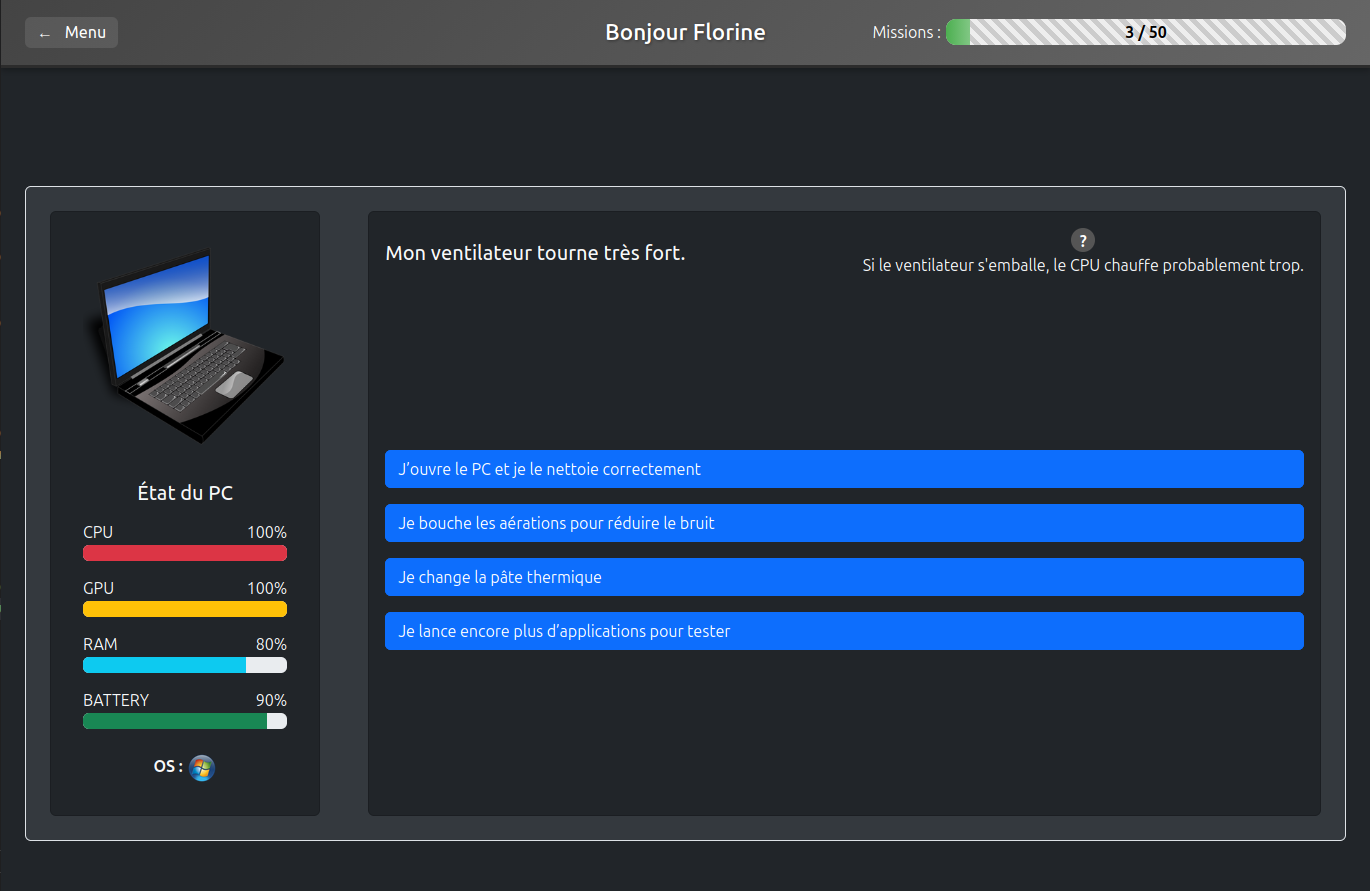Click the Windows OS logo icon
1370x891 pixels.
click(x=202, y=768)
